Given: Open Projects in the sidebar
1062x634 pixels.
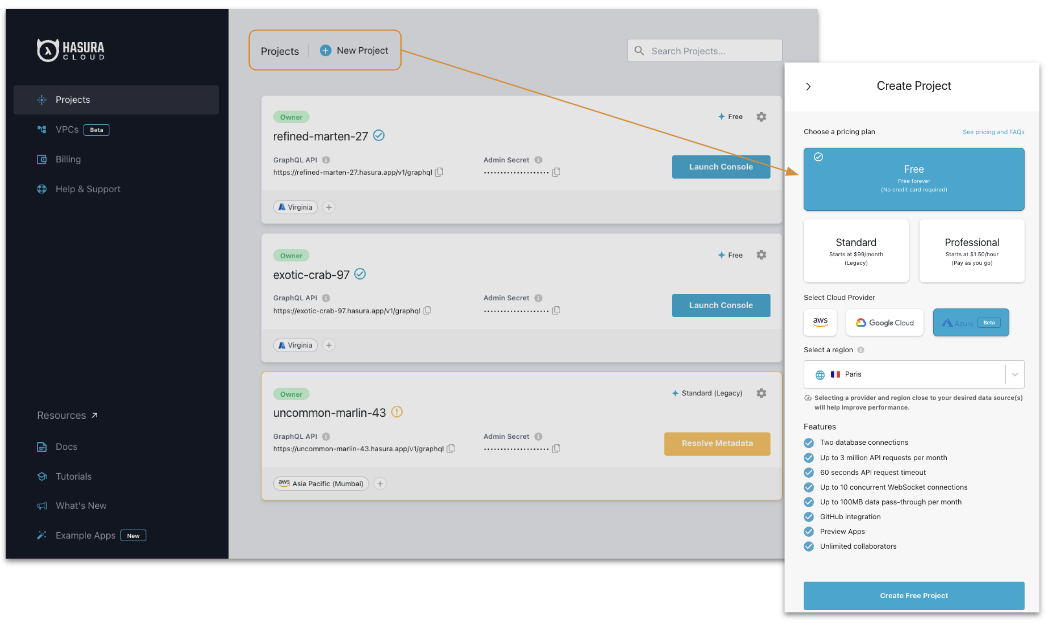Looking at the screenshot, I should point(116,100).
